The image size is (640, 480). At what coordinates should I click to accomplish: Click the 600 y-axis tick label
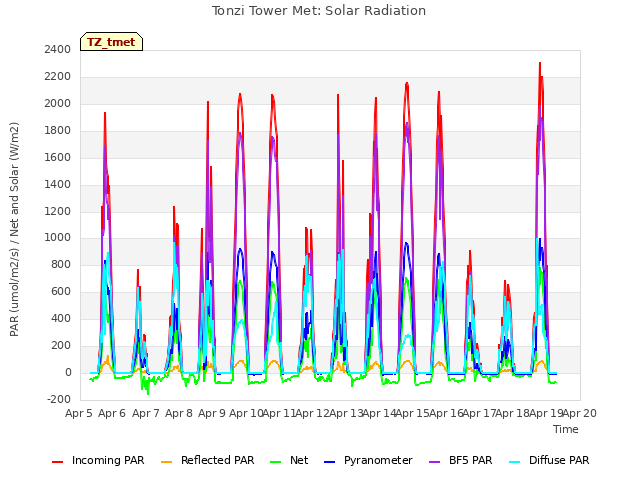(61, 291)
